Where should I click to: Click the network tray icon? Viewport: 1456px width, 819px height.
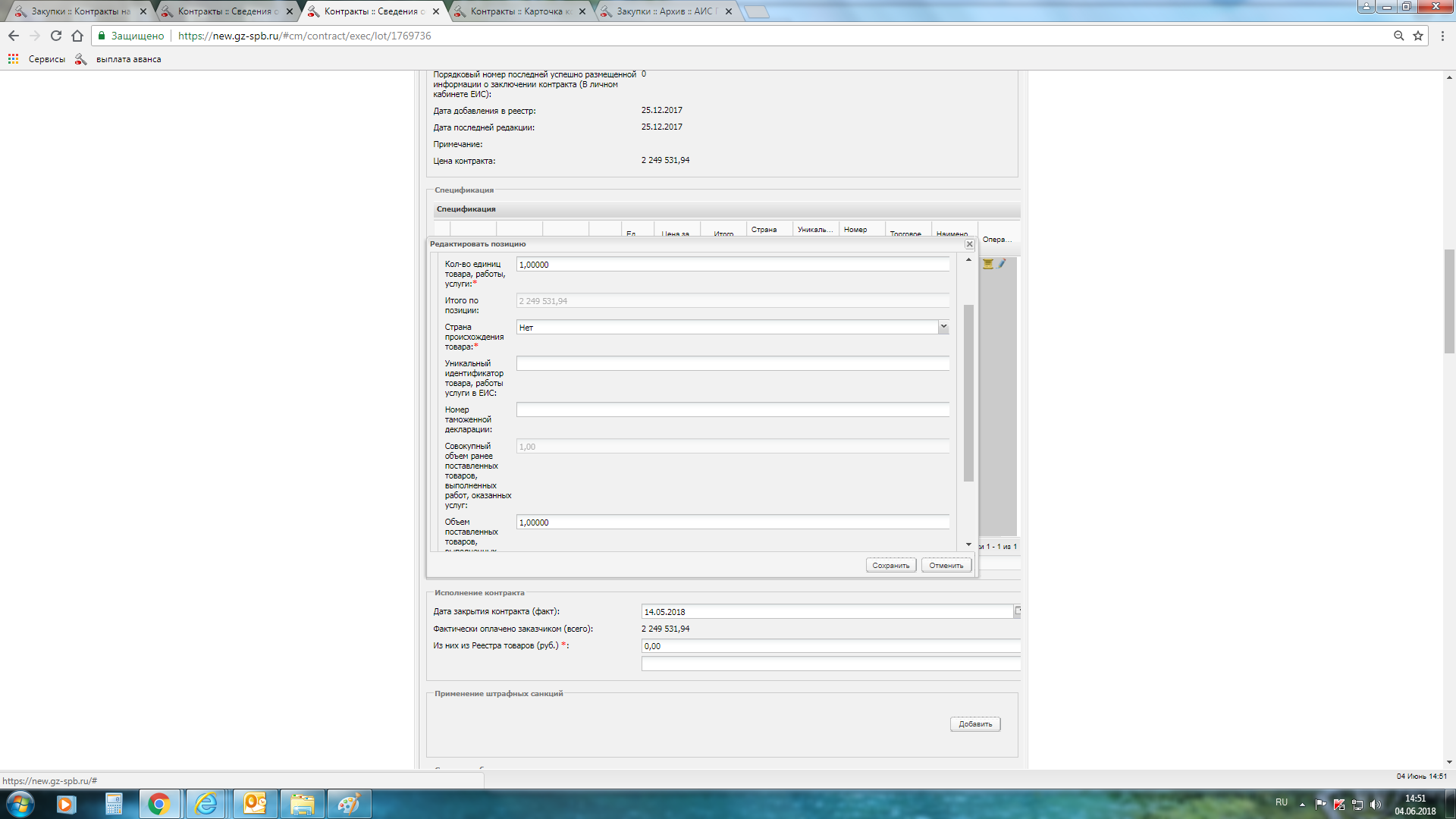(x=1357, y=804)
